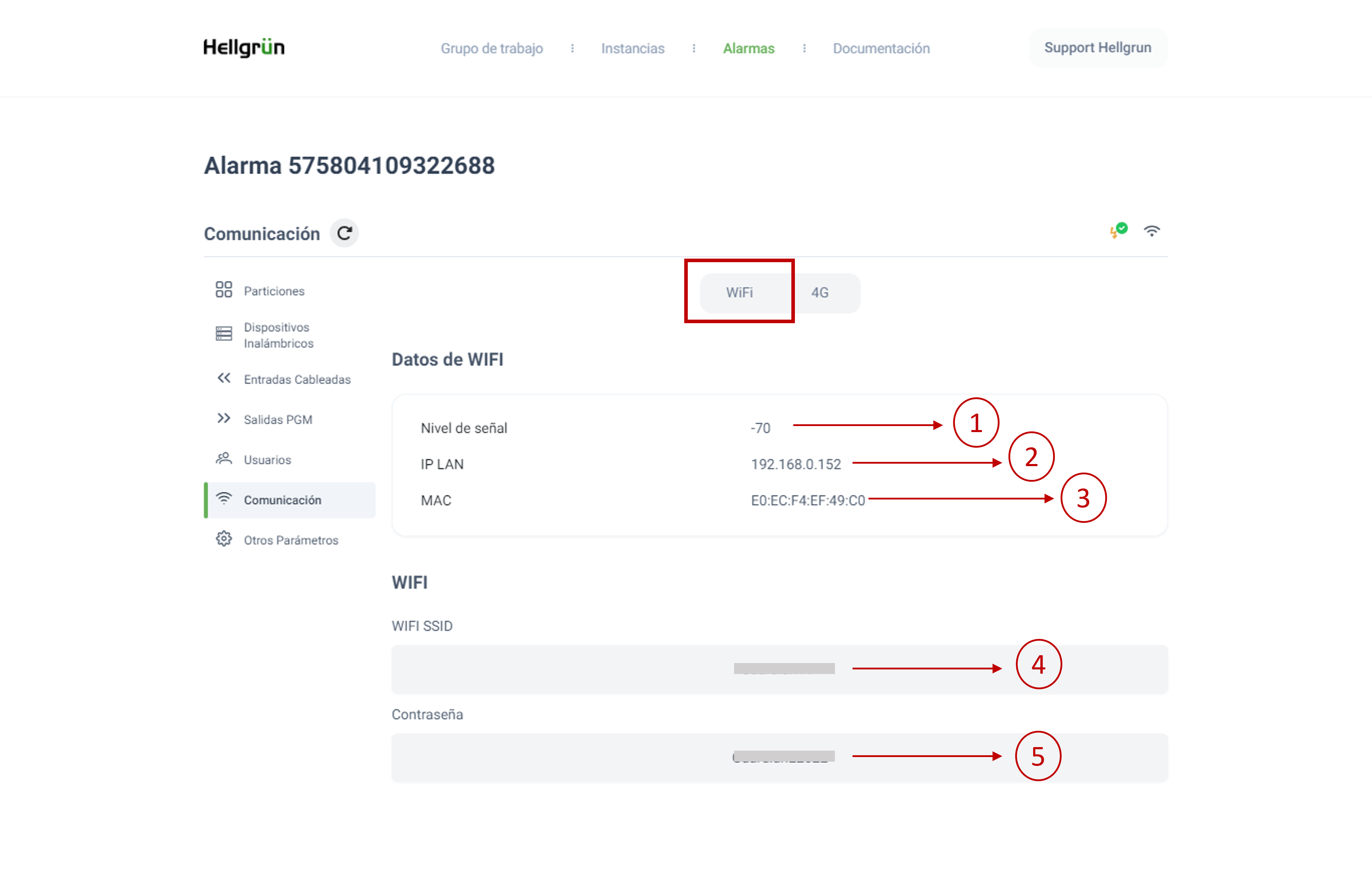The height and width of the screenshot is (878, 1372).
Task: Expand the dots menu after Instancias
Action: coord(694,49)
